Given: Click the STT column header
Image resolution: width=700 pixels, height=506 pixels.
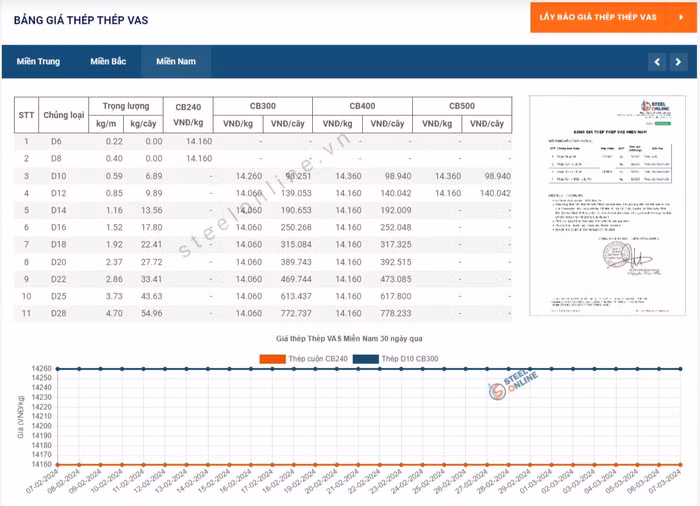Looking at the screenshot, I should (x=27, y=114).
